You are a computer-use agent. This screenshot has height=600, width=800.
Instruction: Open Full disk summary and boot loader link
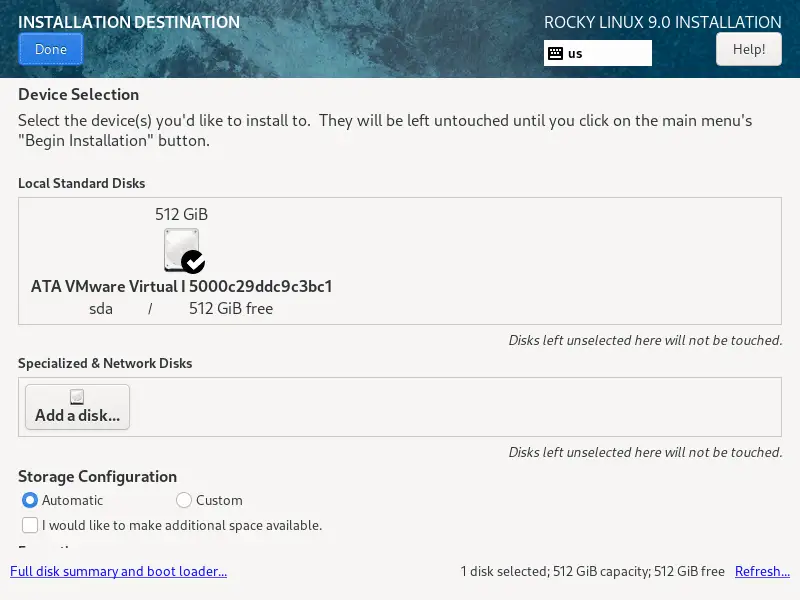[x=118, y=571]
